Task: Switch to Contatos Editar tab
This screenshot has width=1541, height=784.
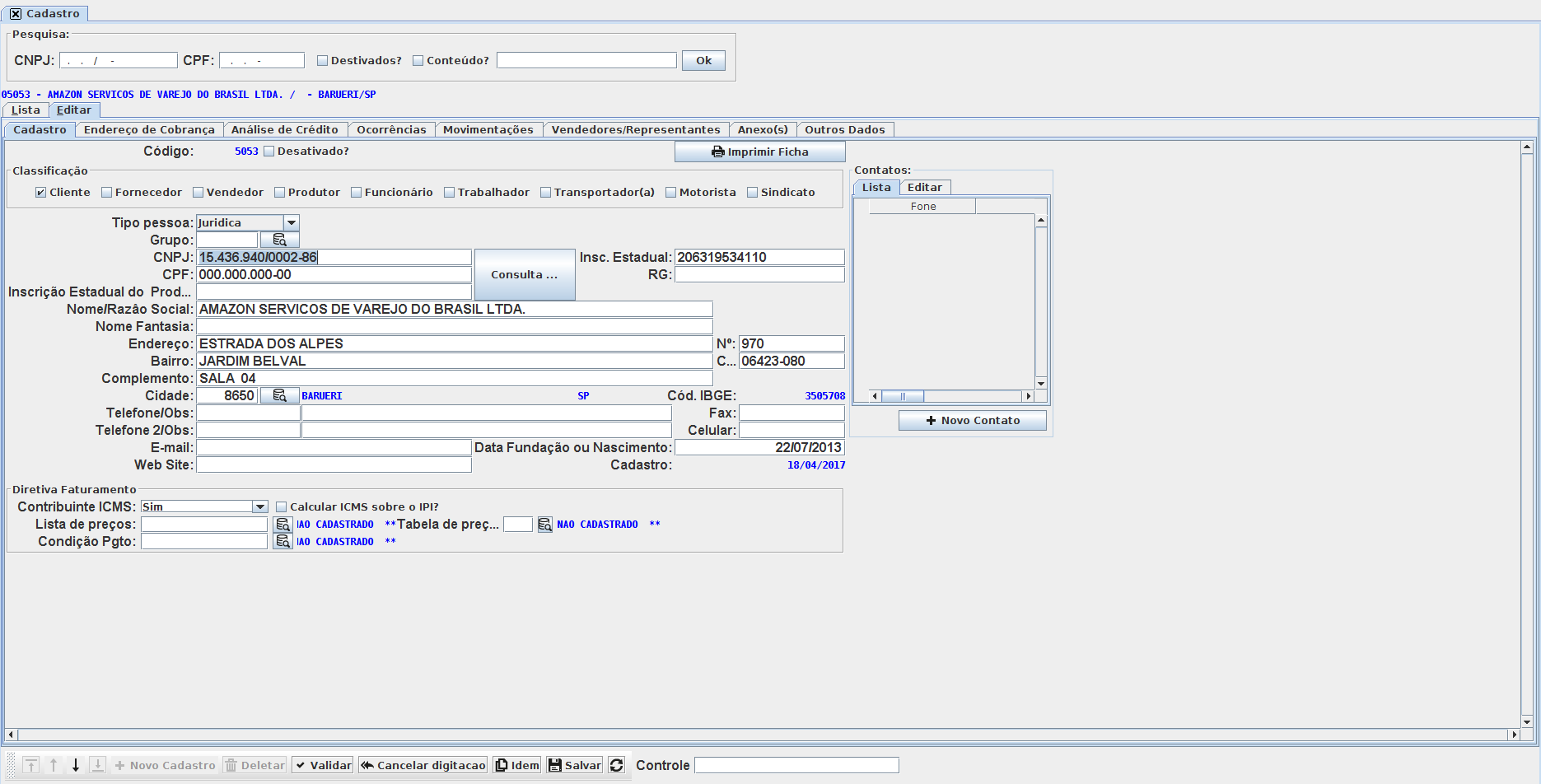Action: pyautogui.click(x=925, y=187)
